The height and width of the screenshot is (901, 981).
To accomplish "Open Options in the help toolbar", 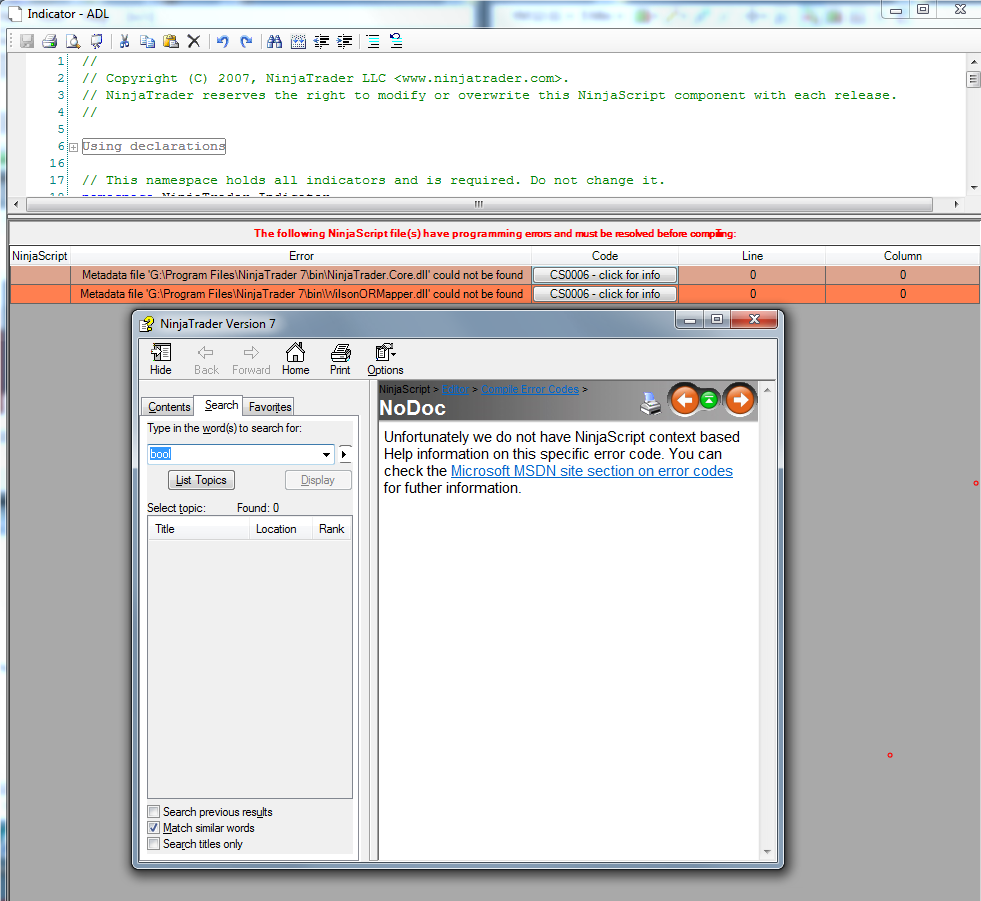I will (385, 359).
